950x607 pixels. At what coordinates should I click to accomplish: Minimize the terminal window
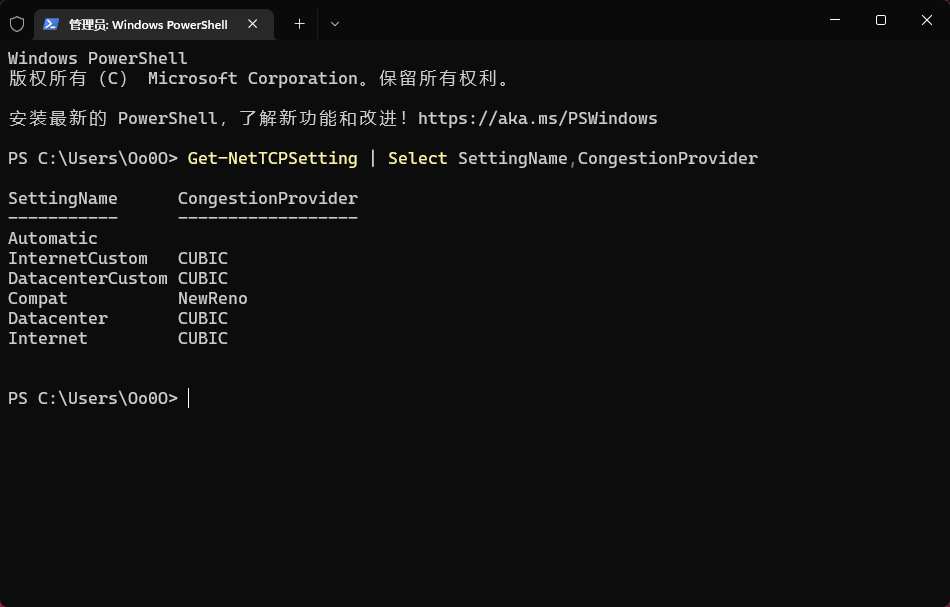[835, 20]
